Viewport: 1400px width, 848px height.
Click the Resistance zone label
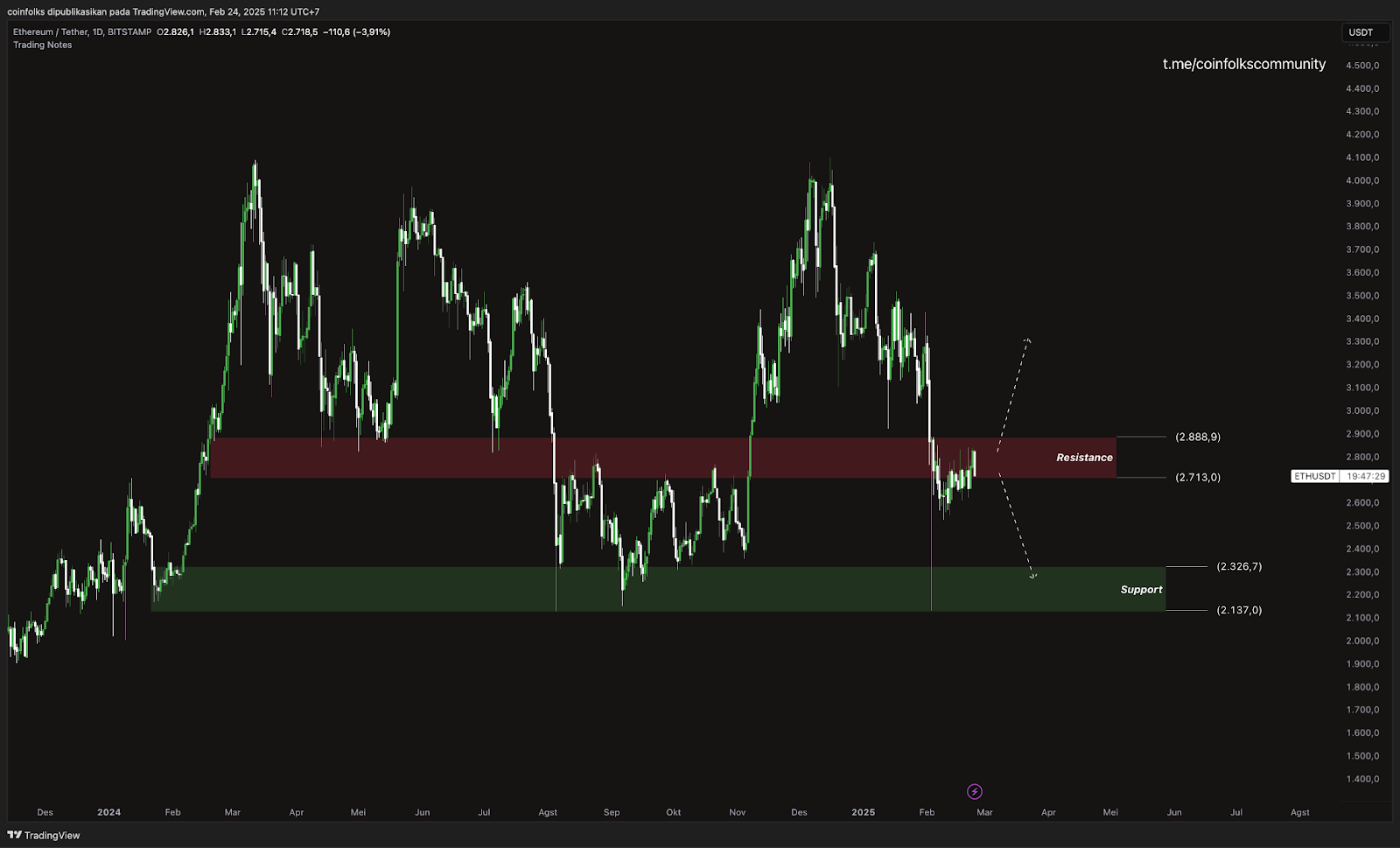tap(1084, 458)
